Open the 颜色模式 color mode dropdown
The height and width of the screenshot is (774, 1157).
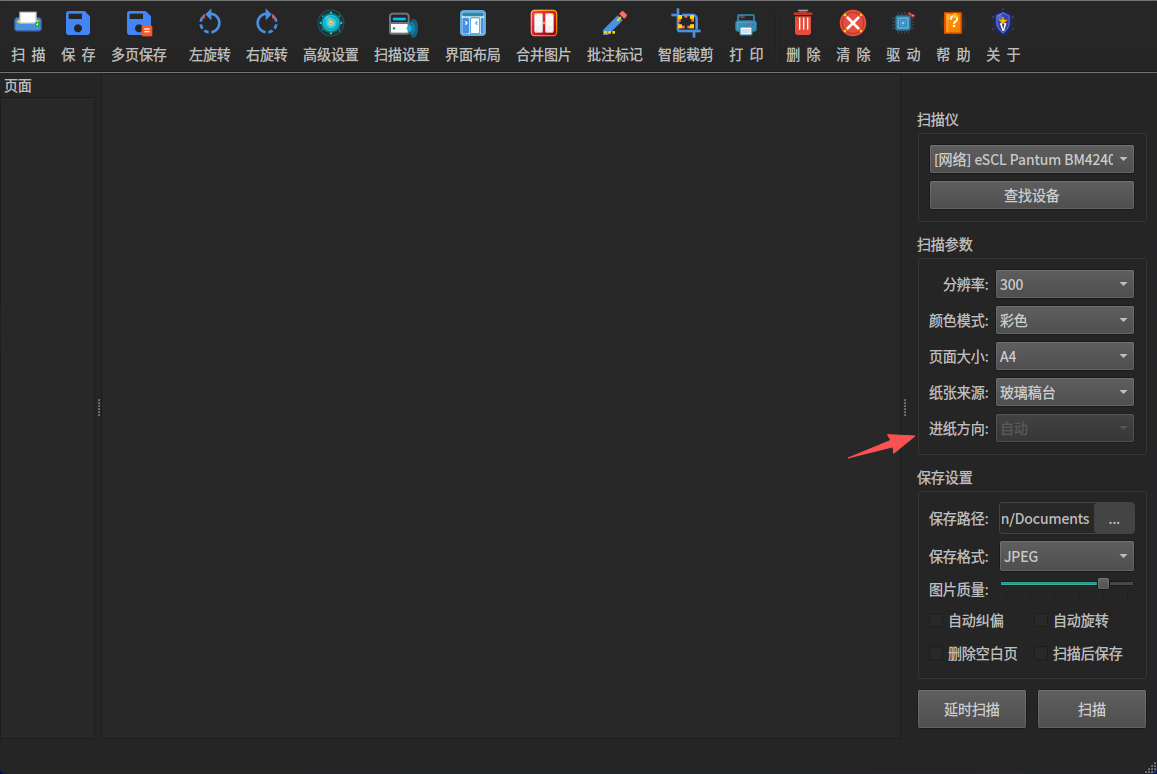tap(1065, 320)
